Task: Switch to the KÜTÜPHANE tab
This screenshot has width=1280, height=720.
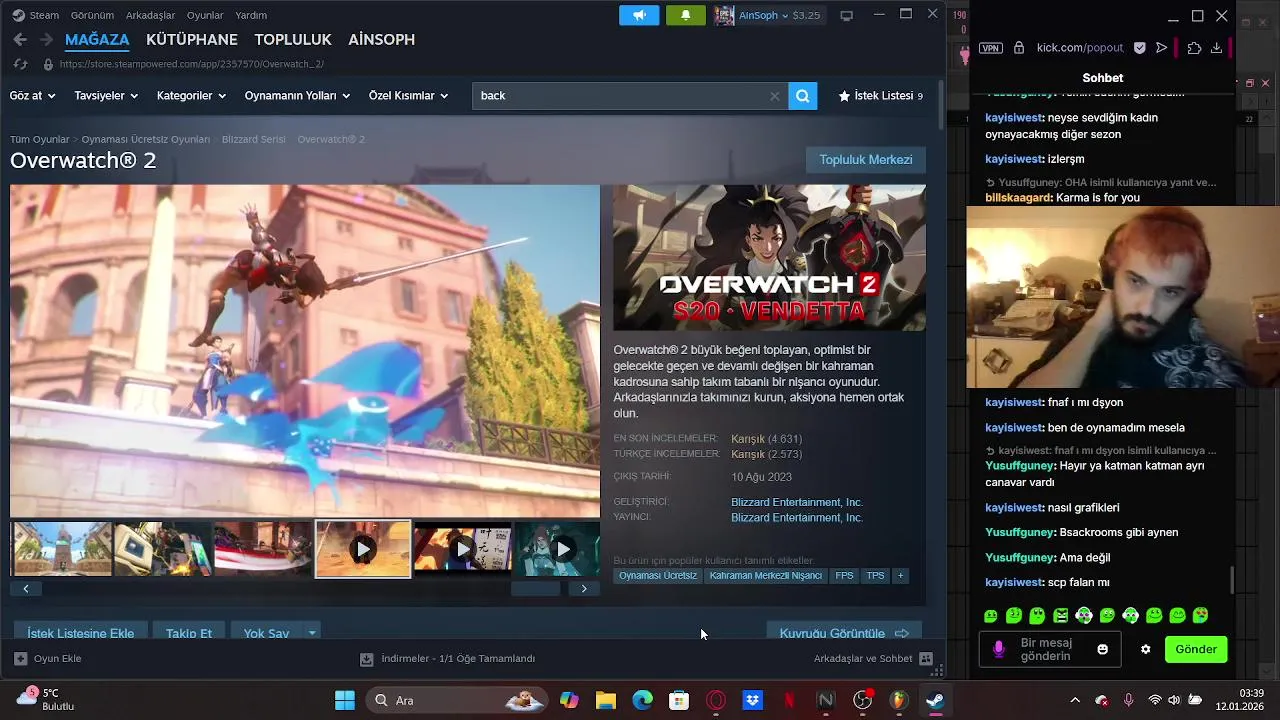Action: point(192,40)
